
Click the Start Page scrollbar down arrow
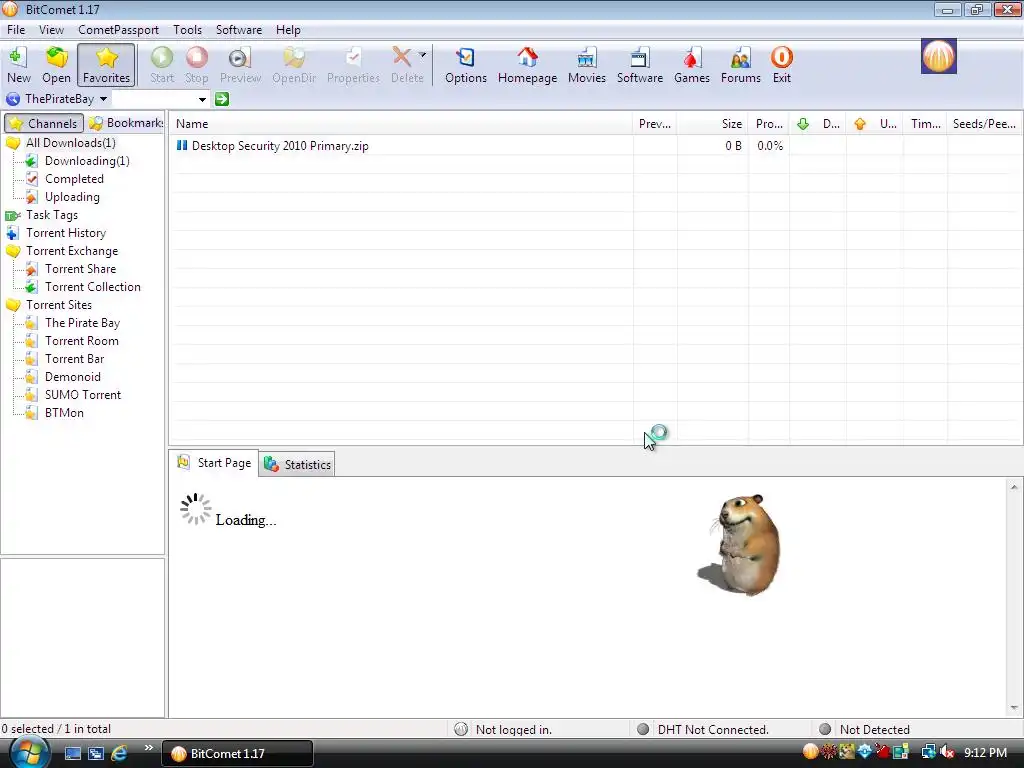[x=1014, y=708]
